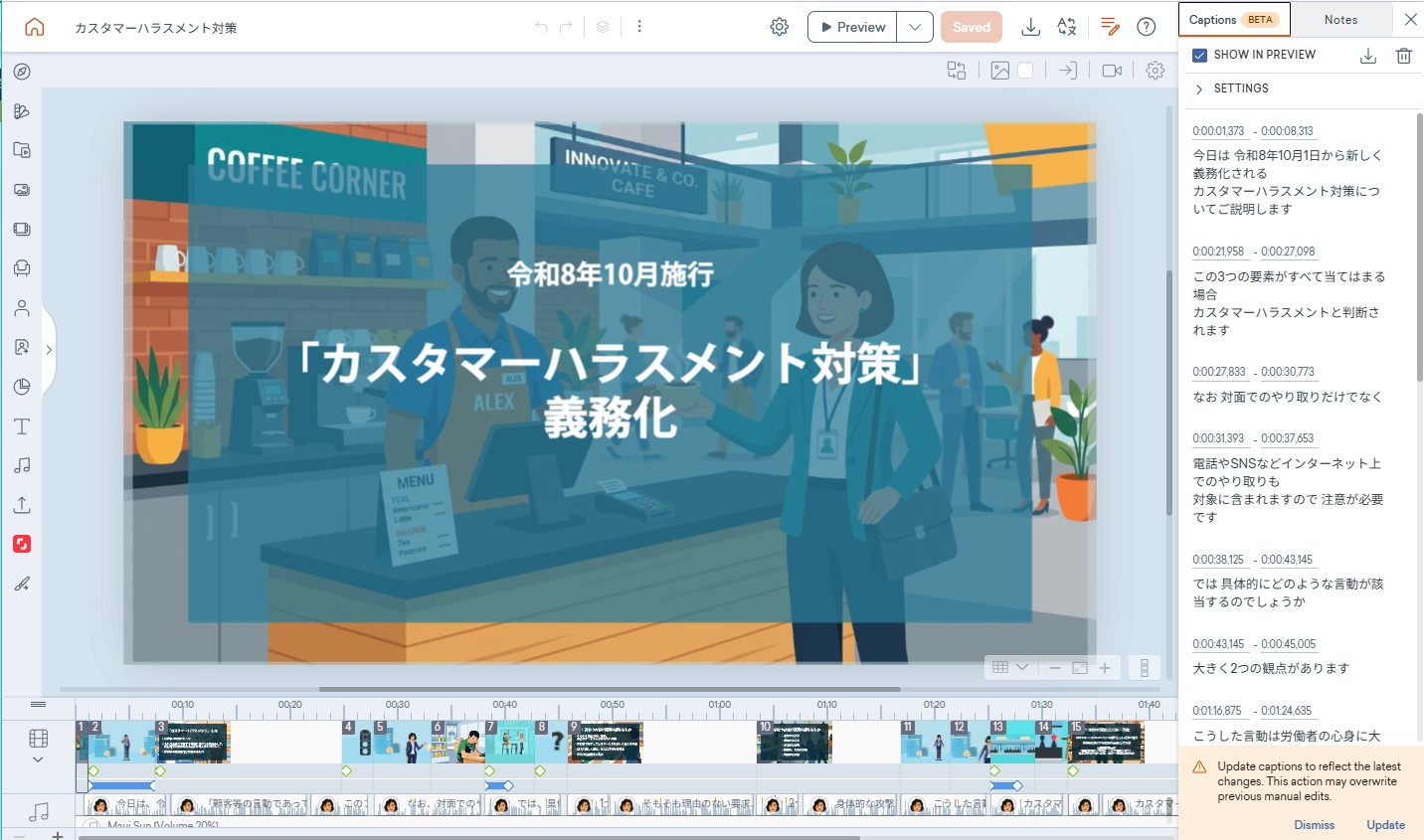Select the Captions BETA tab
This screenshot has height=840, width=1424.
pyautogui.click(x=1233, y=20)
